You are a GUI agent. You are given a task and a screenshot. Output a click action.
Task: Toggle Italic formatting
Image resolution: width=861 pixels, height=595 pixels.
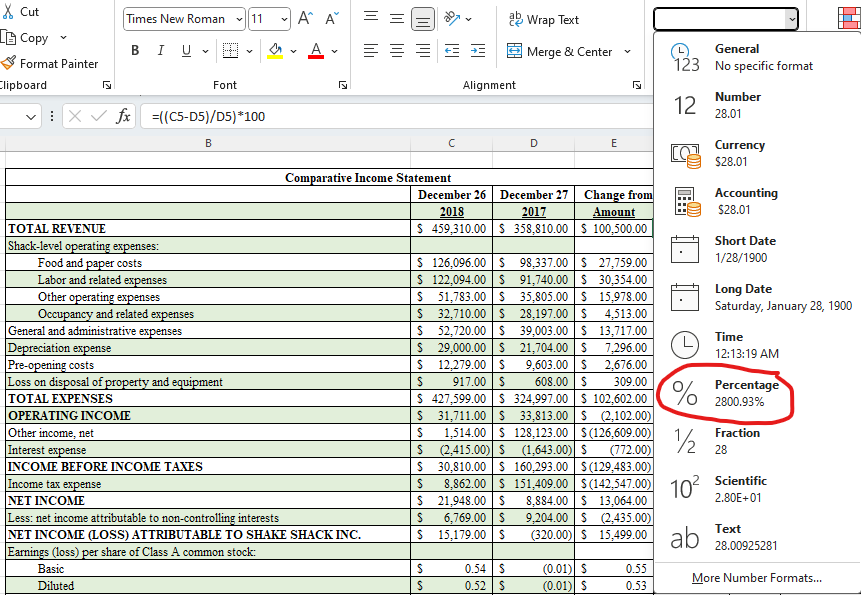160,51
